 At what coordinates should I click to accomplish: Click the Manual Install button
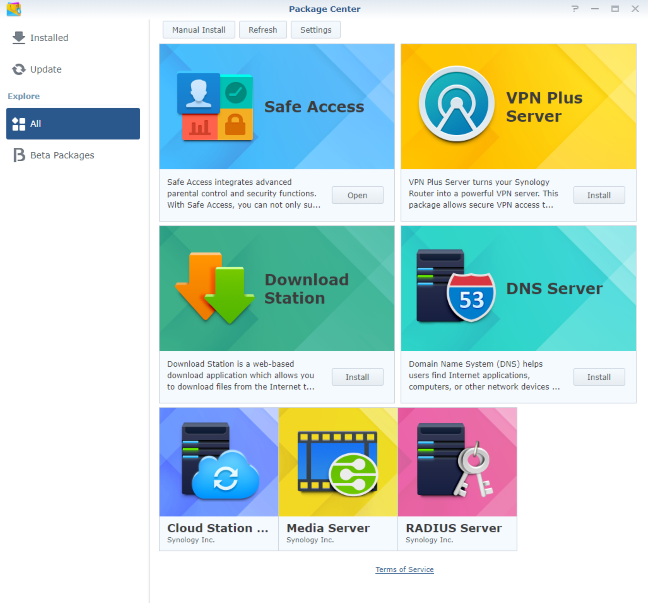click(199, 30)
